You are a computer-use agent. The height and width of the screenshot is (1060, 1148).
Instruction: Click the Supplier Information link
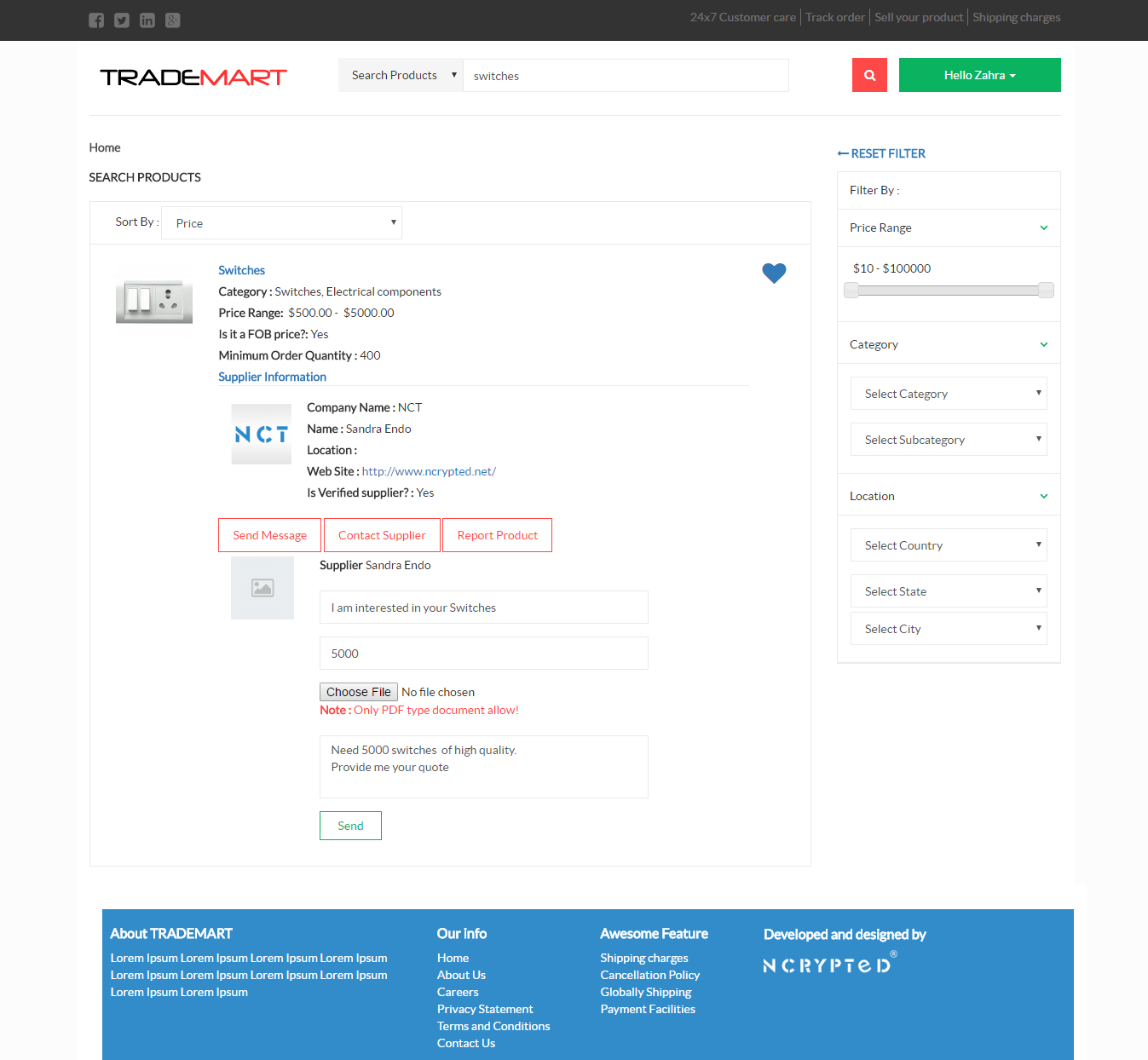(273, 377)
